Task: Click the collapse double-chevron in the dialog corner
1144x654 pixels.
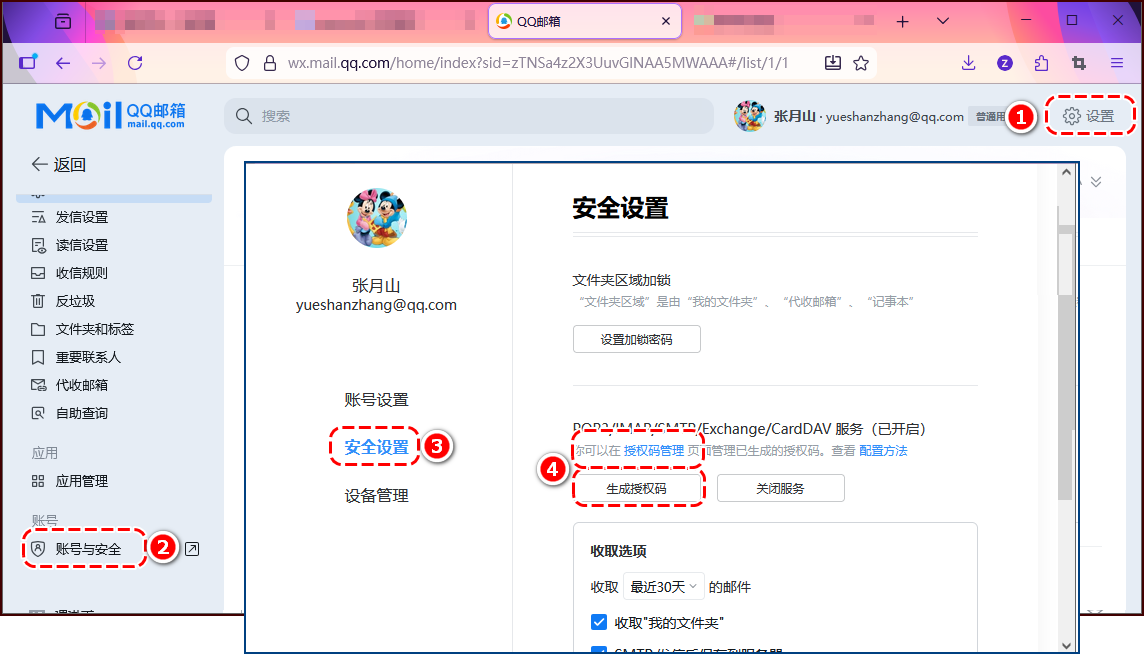Action: 1094,182
